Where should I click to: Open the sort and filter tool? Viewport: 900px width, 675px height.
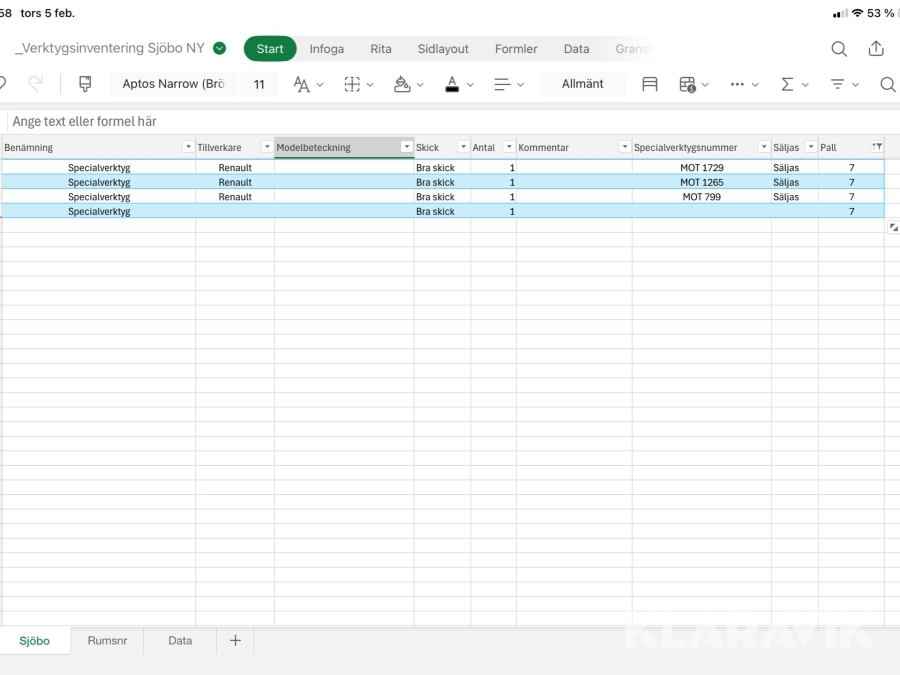click(838, 84)
